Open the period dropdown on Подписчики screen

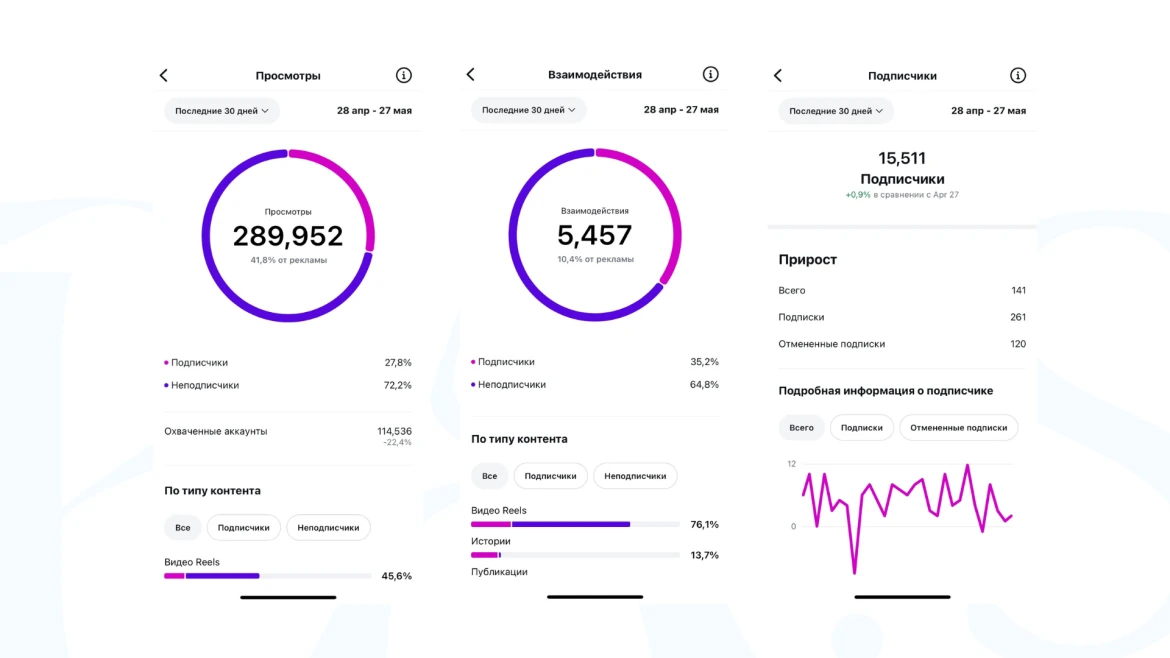coord(836,111)
